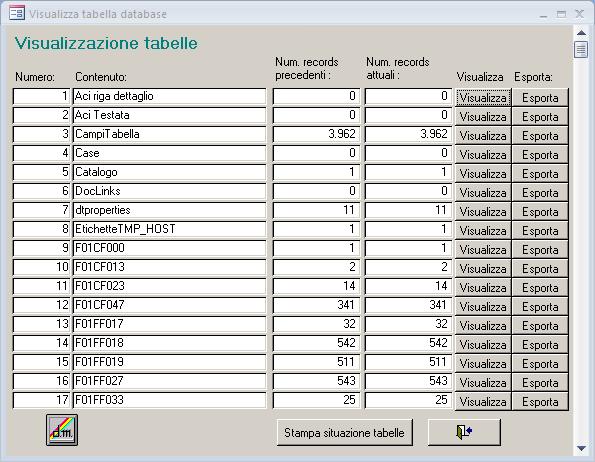This screenshot has width=595, height=462.
Task: Click the Stampa situazione tabelle button
Action: point(345,432)
